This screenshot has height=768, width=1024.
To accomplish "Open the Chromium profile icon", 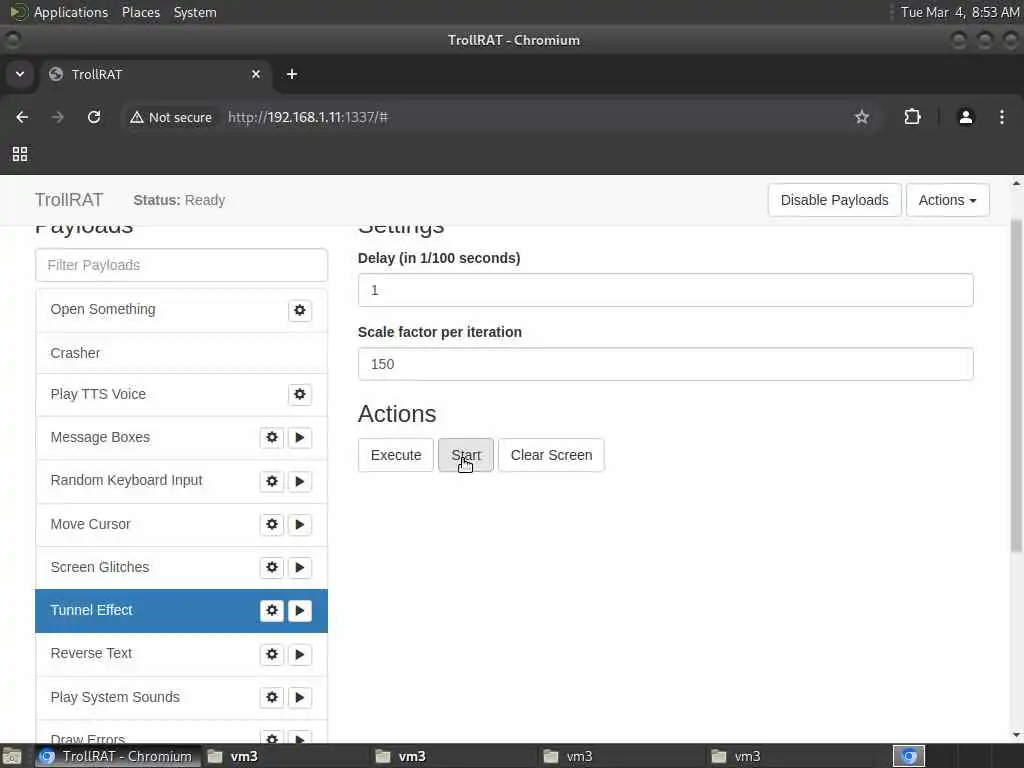I will 966,118.
